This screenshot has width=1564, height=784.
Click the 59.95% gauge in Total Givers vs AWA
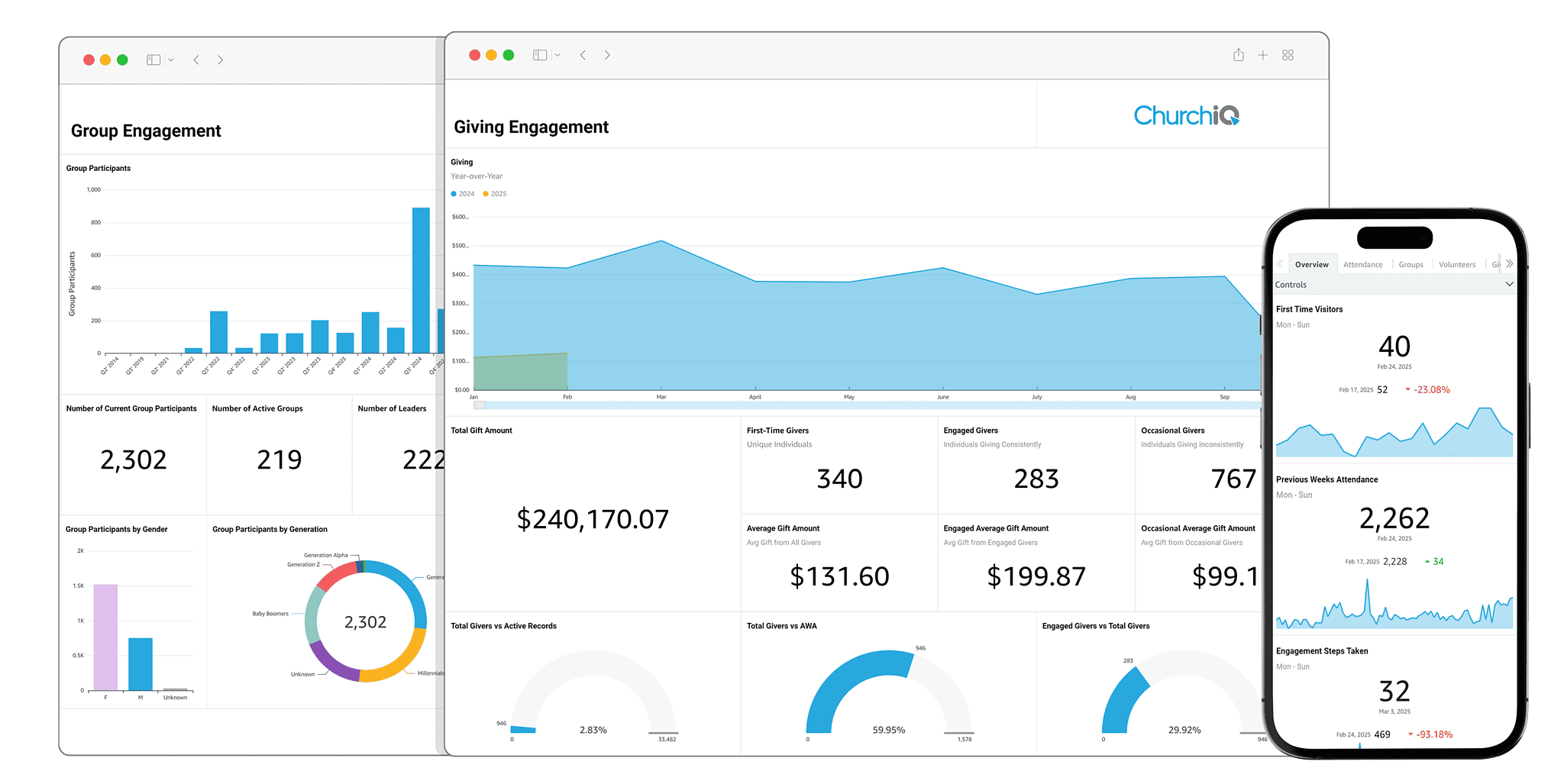(x=889, y=730)
